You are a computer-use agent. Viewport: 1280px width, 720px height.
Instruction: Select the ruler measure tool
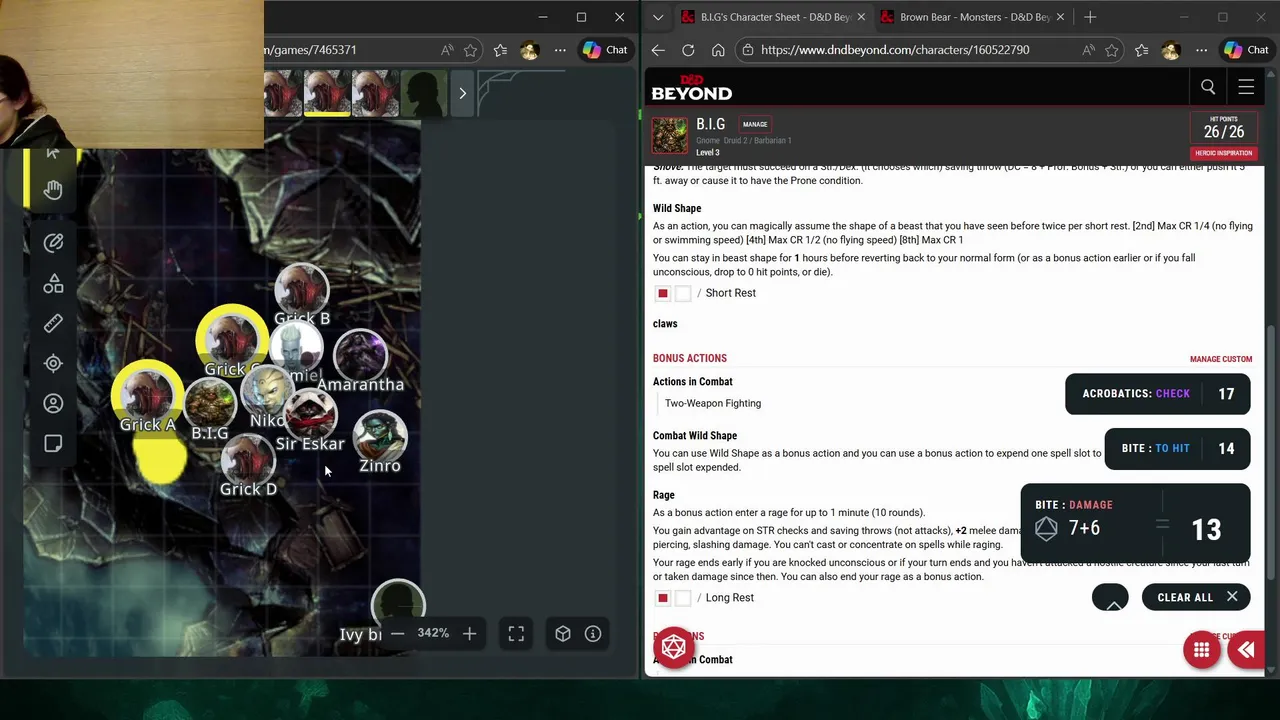click(x=53, y=323)
